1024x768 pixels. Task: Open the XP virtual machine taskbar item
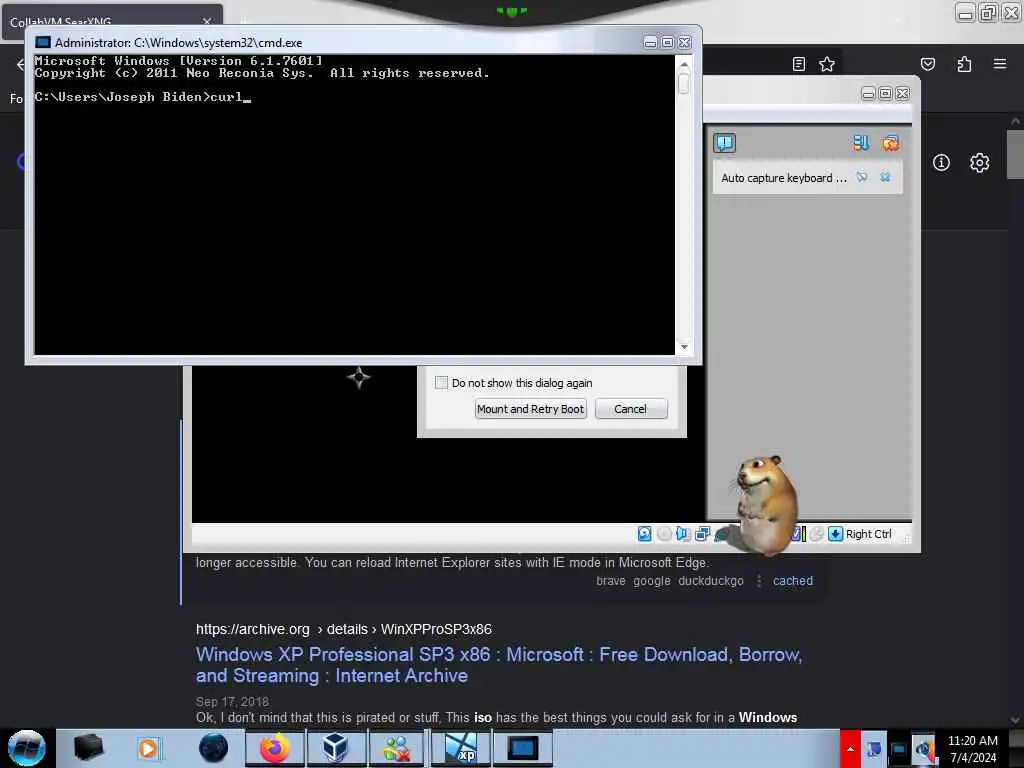(461, 748)
